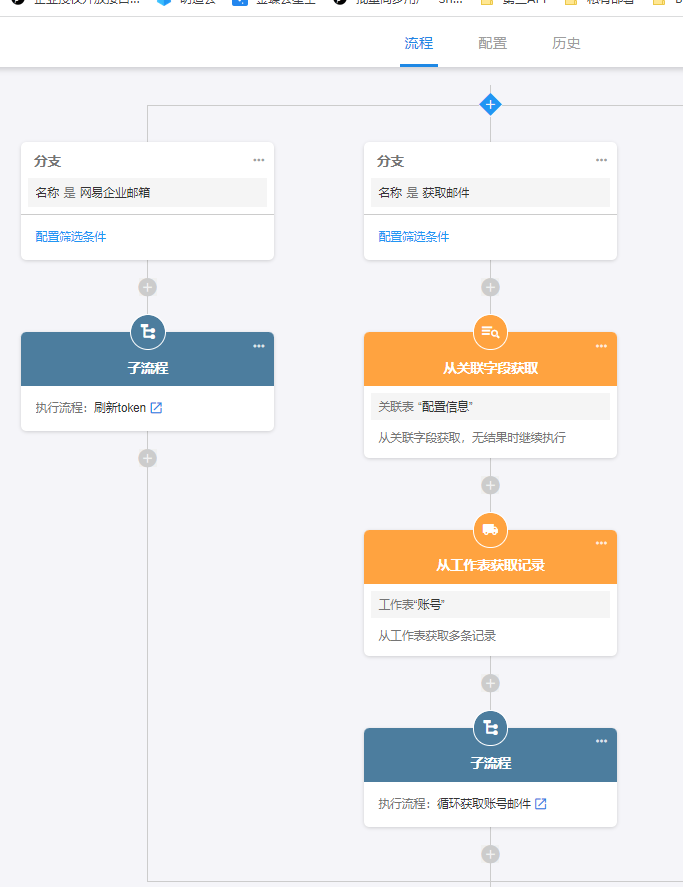Click 配置筛选条件 link in 获取邮件 branch

point(414,237)
